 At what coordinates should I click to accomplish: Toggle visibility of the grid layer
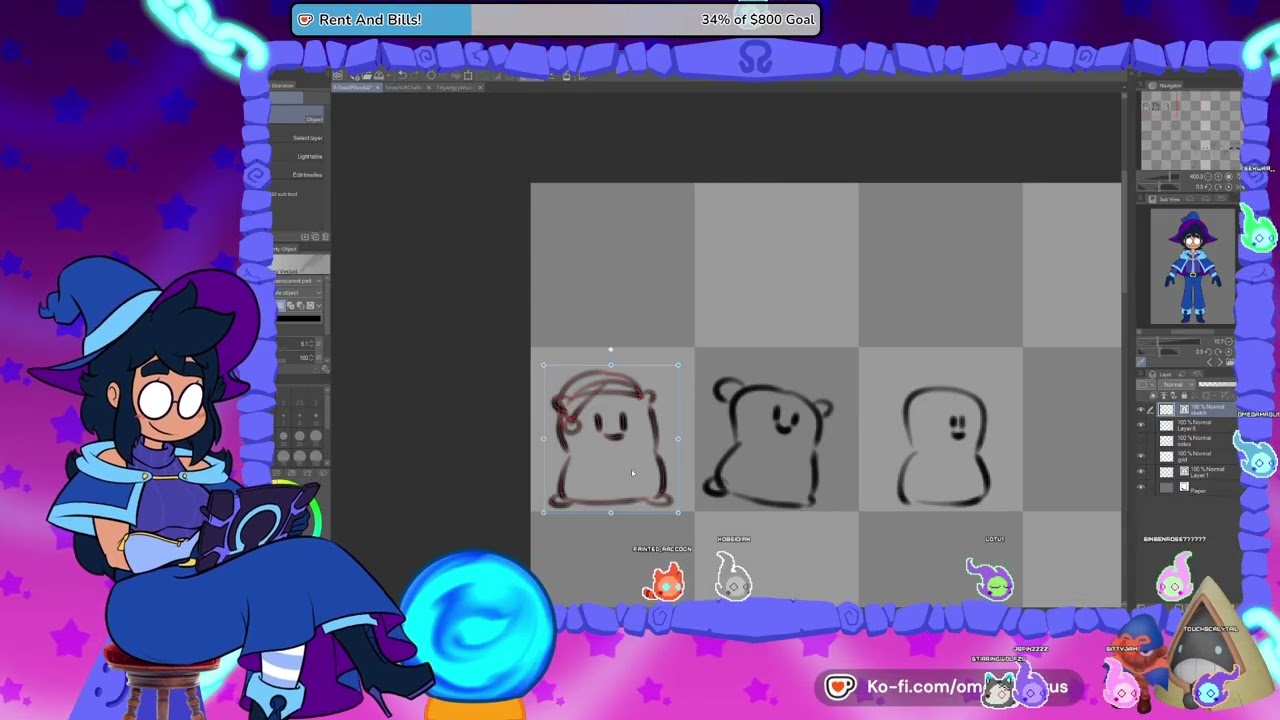1141,456
